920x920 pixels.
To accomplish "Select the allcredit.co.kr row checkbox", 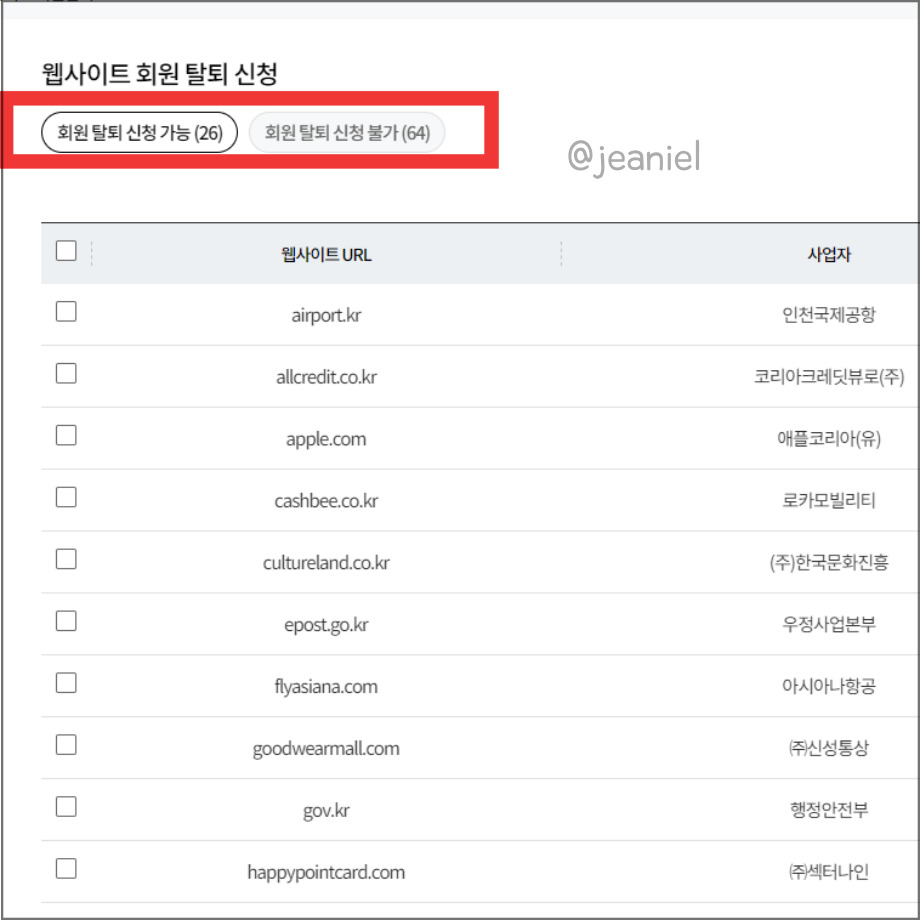I will pos(65,373).
